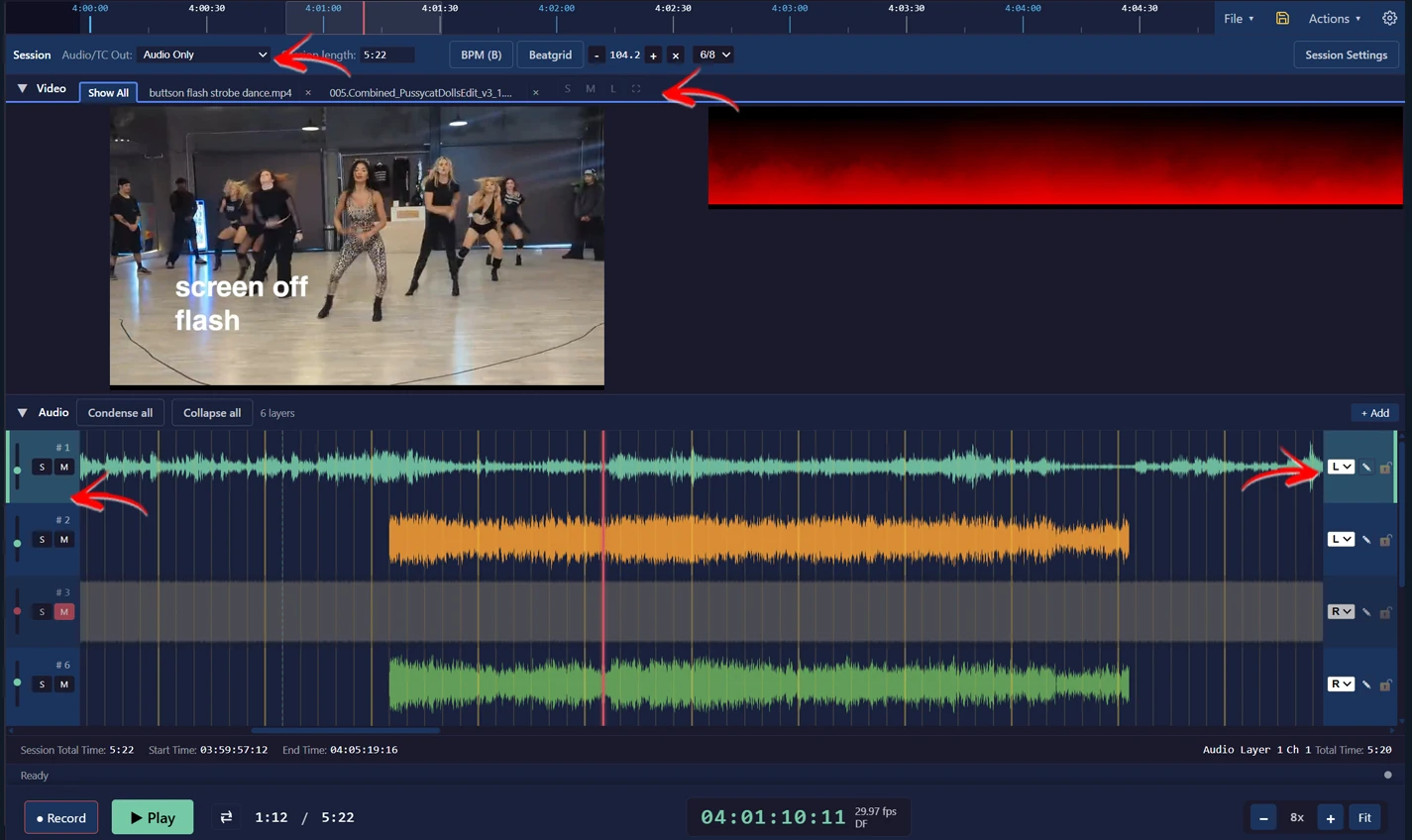
Task: Solo audio layer #1
Action: point(42,467)
